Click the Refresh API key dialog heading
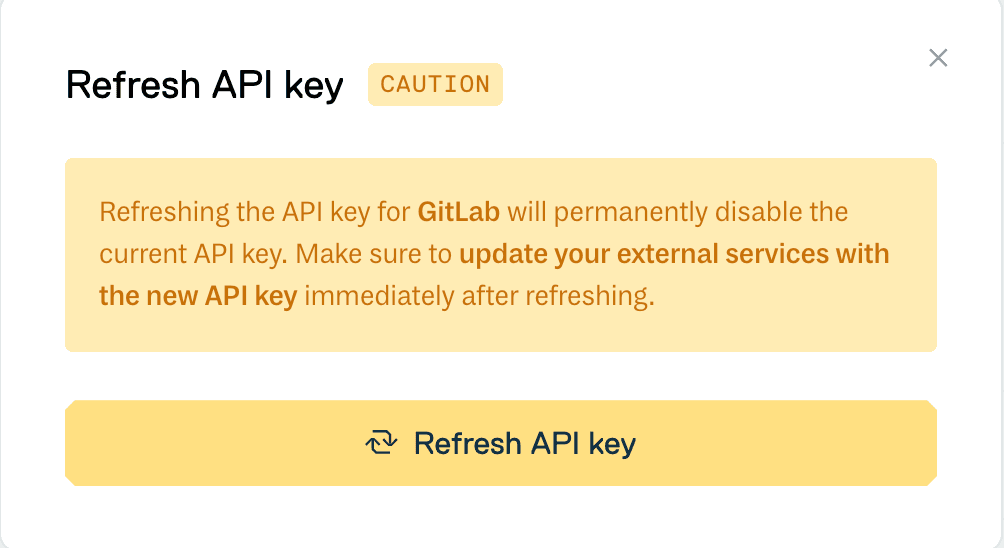Viewport: 1004px width, 548px height. coord(205,86)
